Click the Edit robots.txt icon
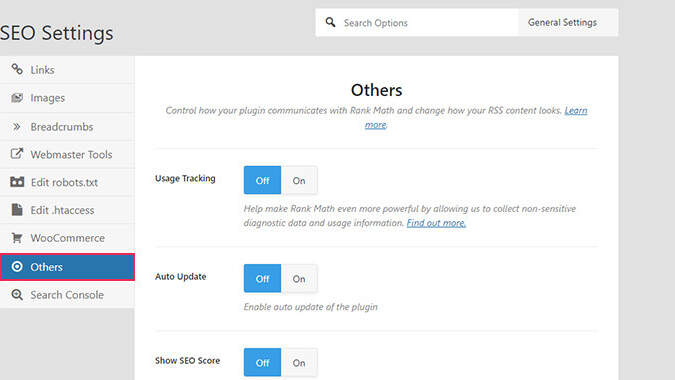This screenshot has width=675, height=380. coord(17,182)
